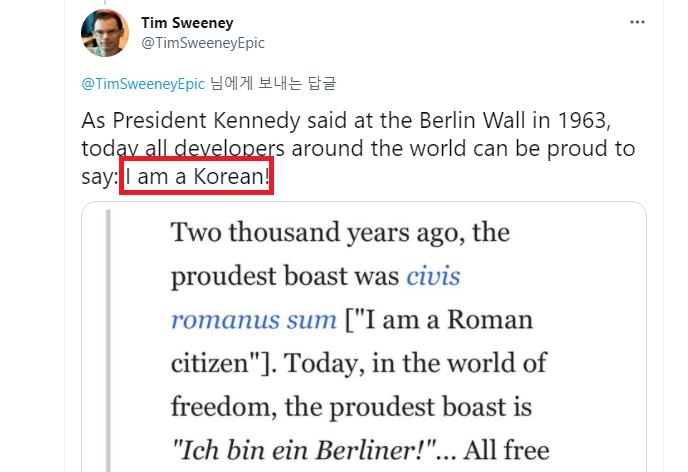Open the blue @TimSweeneyEpic reply mention
The width and height of the screenshot is (688, 472).
click(x=143, y=83)
